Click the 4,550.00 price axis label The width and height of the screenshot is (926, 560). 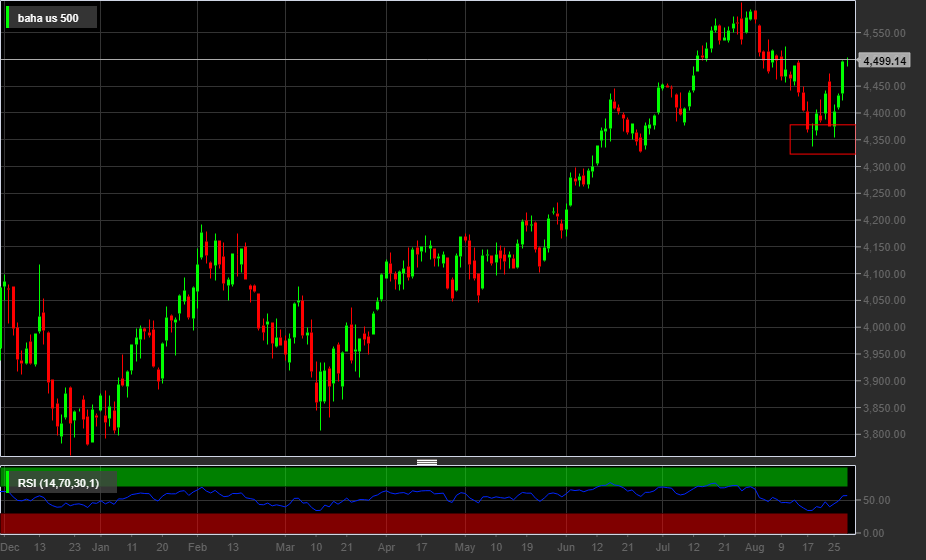click(884, 33)
